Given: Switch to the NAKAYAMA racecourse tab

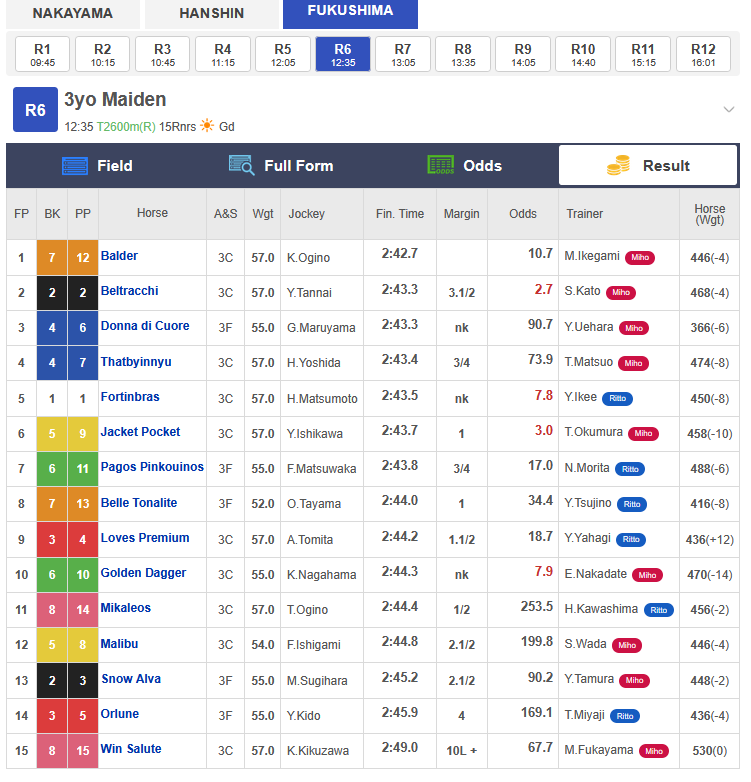Looking at the screenshot, I should (73, 13).
